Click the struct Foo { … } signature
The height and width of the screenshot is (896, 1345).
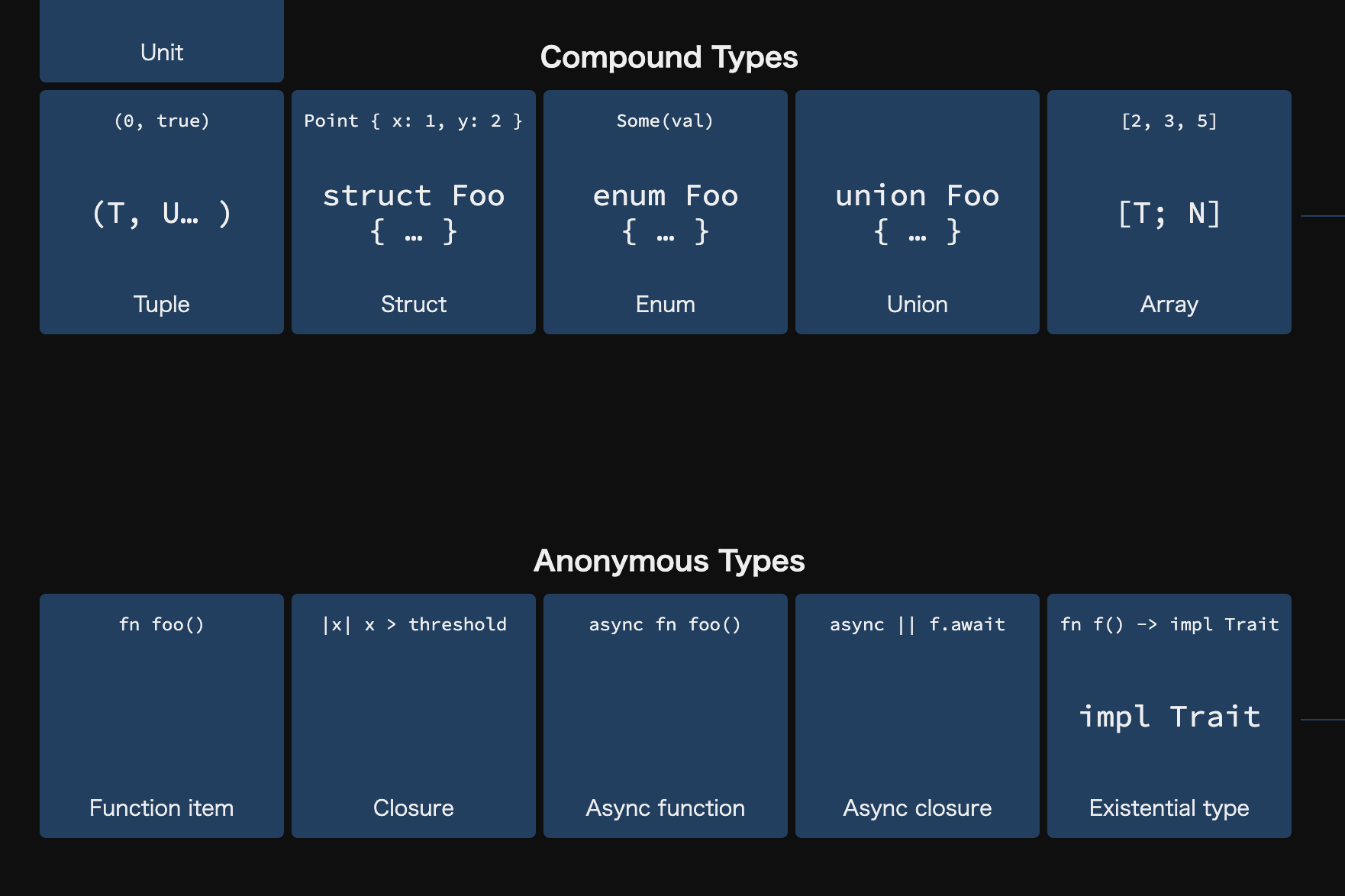(414, 213)
